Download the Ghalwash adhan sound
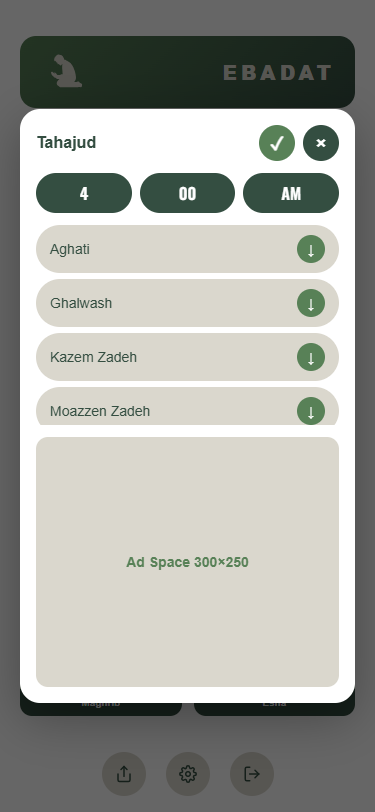 point(311,303)
